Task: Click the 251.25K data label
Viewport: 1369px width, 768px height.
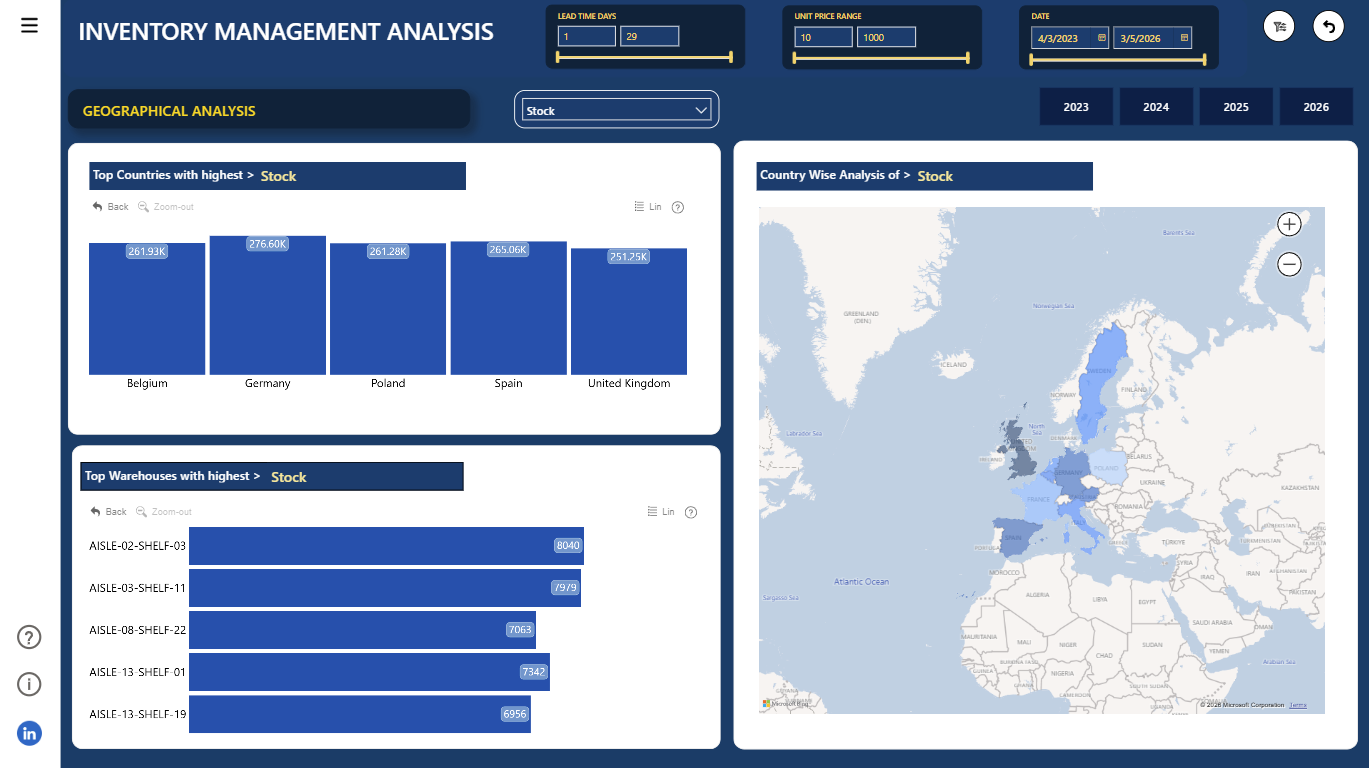Action: coord(629,257)
